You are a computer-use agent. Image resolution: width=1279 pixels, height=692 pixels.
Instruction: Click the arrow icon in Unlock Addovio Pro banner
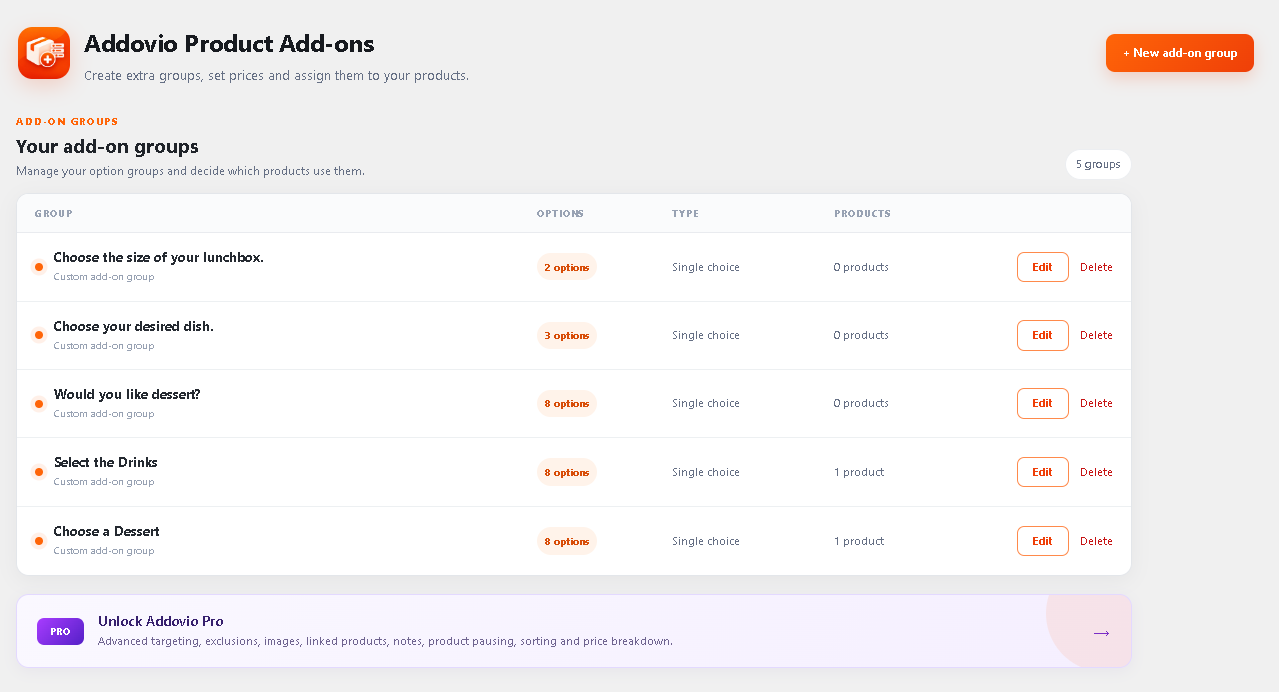[1101, 633]
